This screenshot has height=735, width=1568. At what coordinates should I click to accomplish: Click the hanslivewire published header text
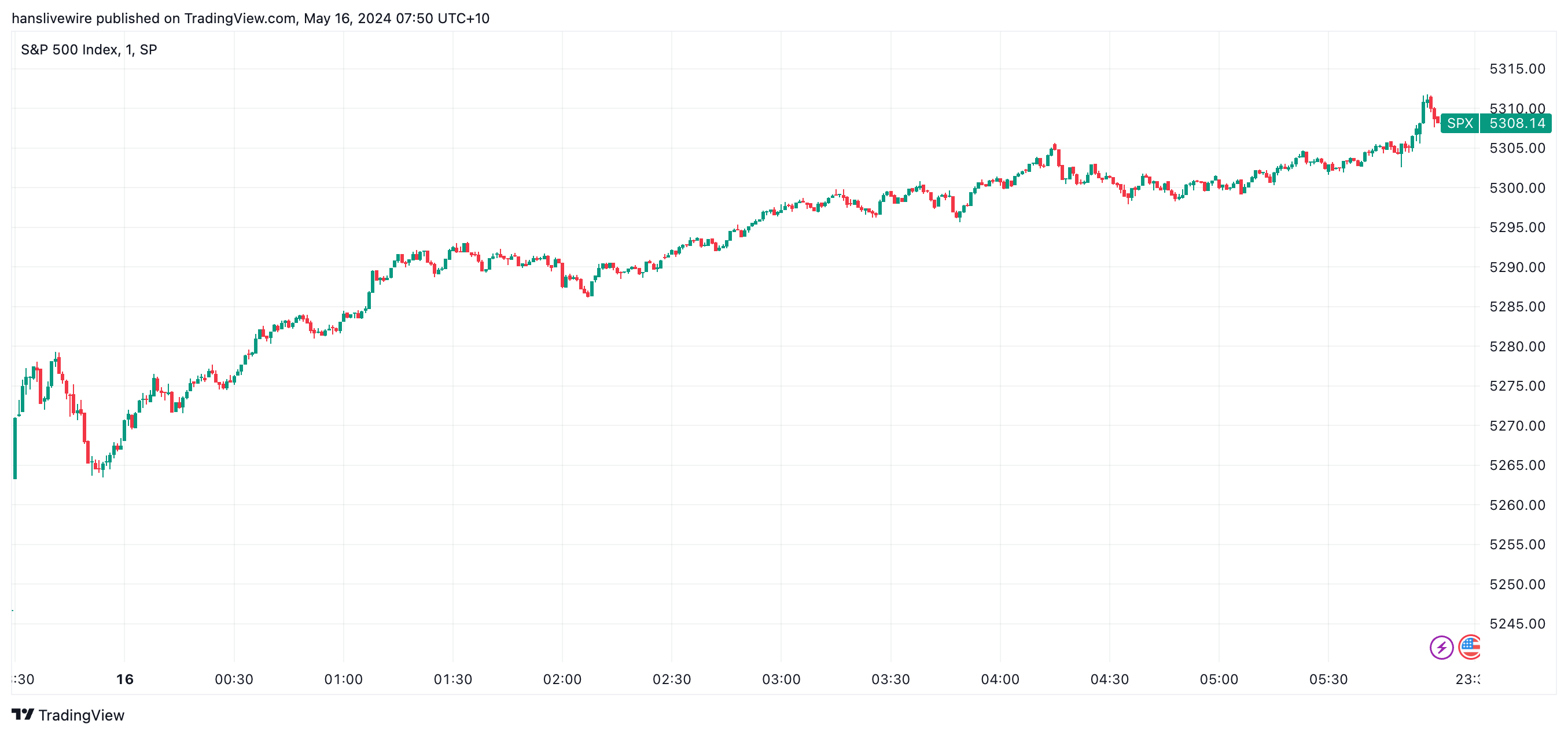(250, 19)
